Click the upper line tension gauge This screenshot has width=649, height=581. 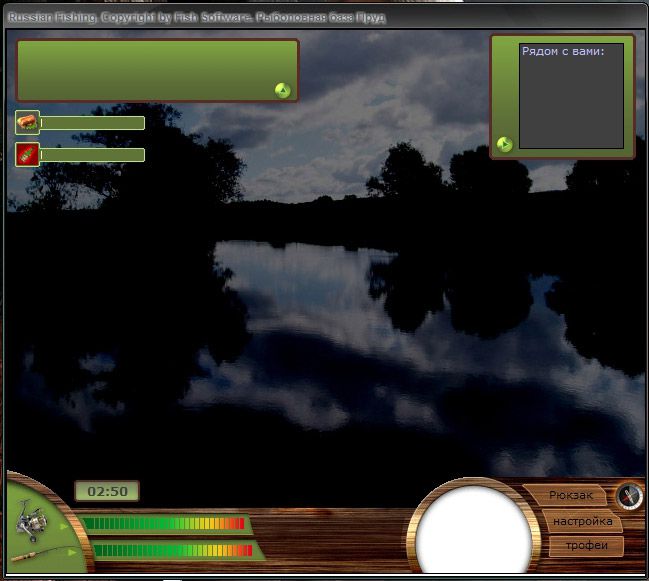point(165,523)
